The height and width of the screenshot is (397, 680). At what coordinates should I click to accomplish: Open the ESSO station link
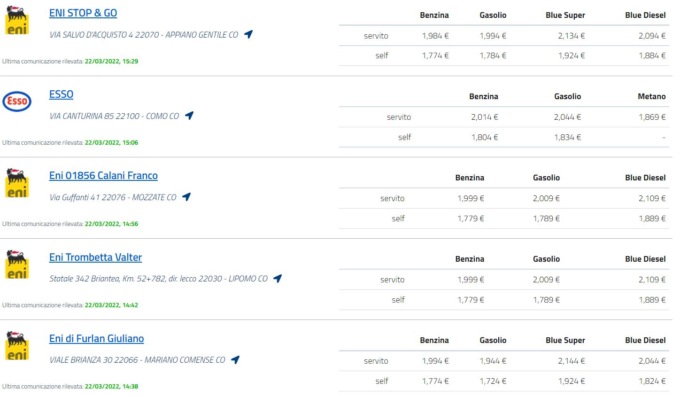coord(61,94)
